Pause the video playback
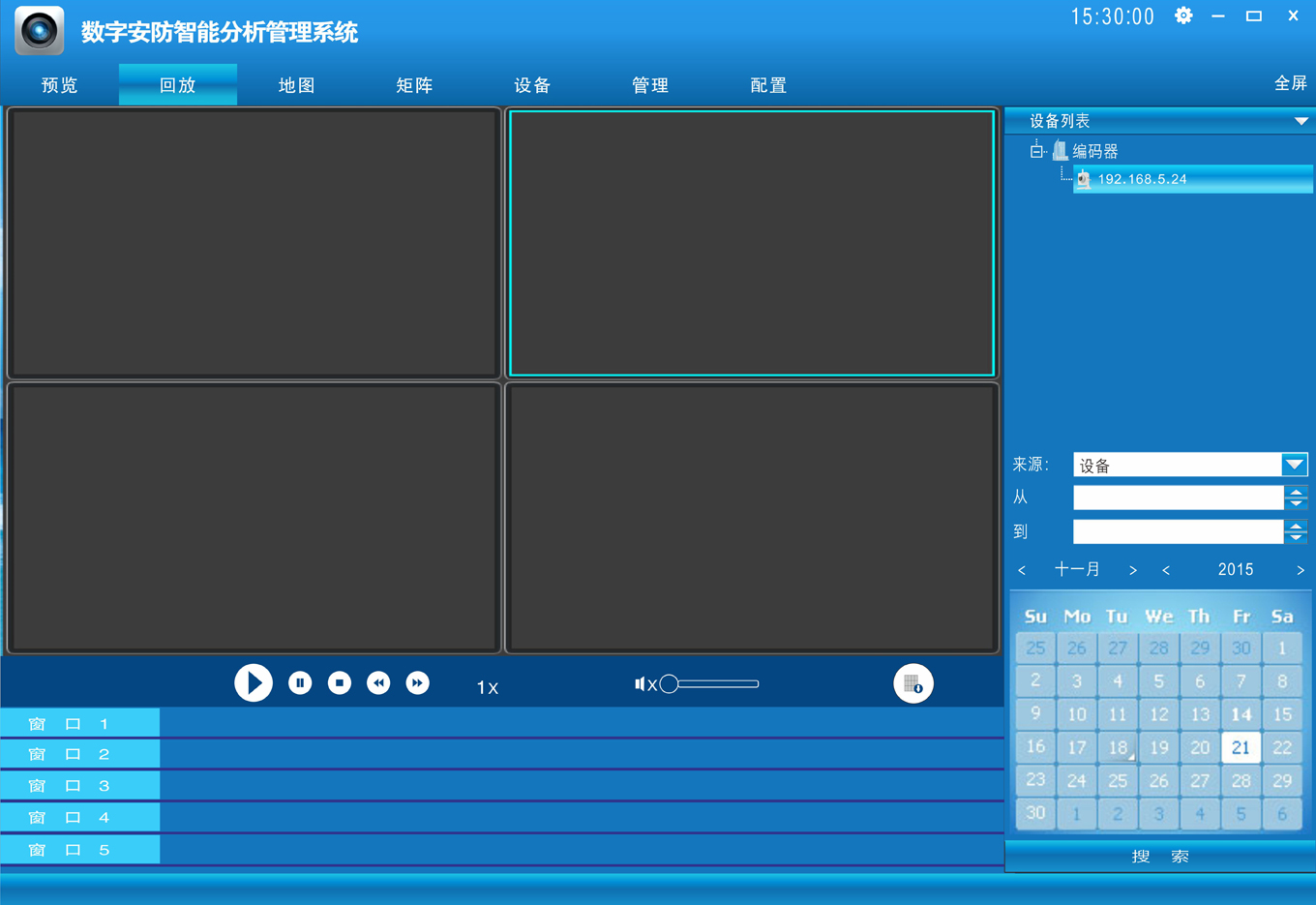 300,682
